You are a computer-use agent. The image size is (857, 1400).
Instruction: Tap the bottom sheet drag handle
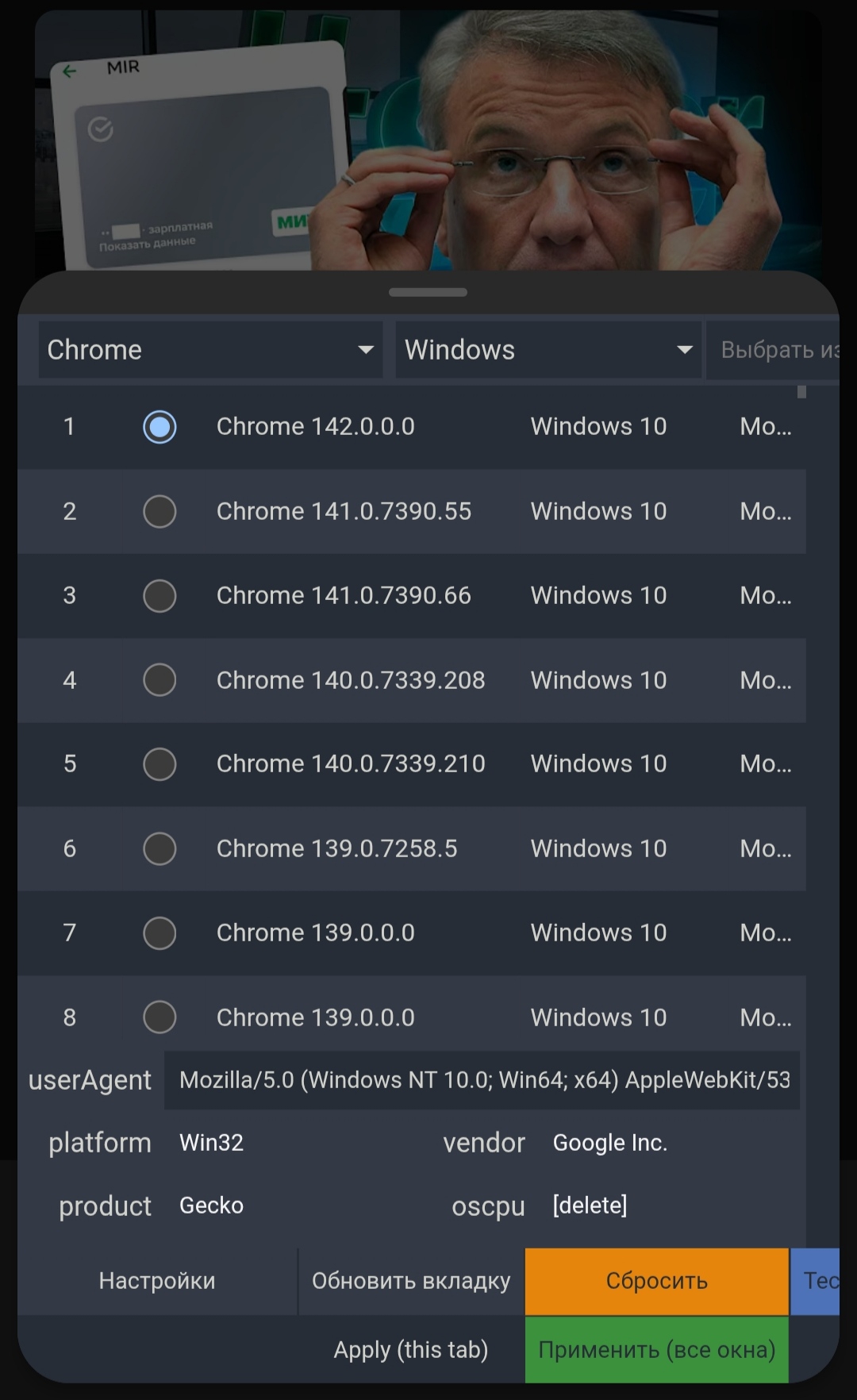pyautogui.click(x=428, y=292)
